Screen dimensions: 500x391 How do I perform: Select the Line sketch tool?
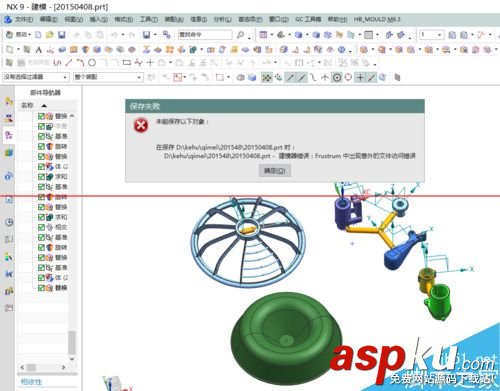tap(69, 62)
